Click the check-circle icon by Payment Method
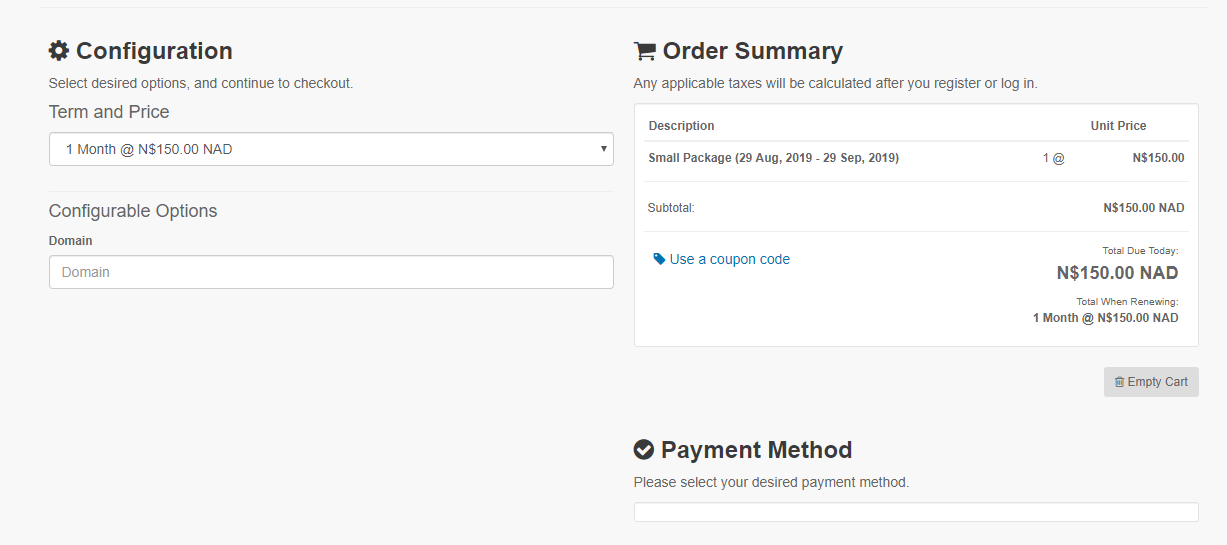1227x545 pixels. pos(644,450)
